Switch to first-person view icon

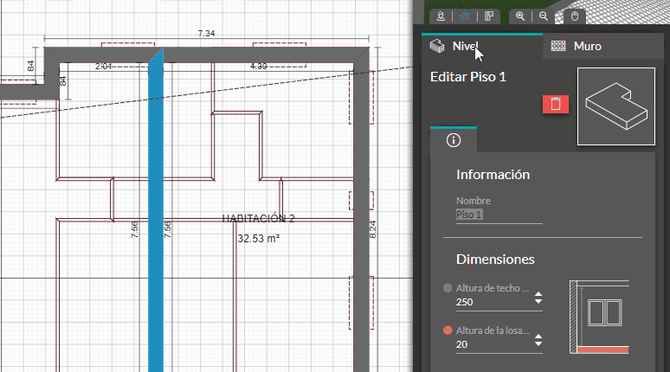click(441, 16)
